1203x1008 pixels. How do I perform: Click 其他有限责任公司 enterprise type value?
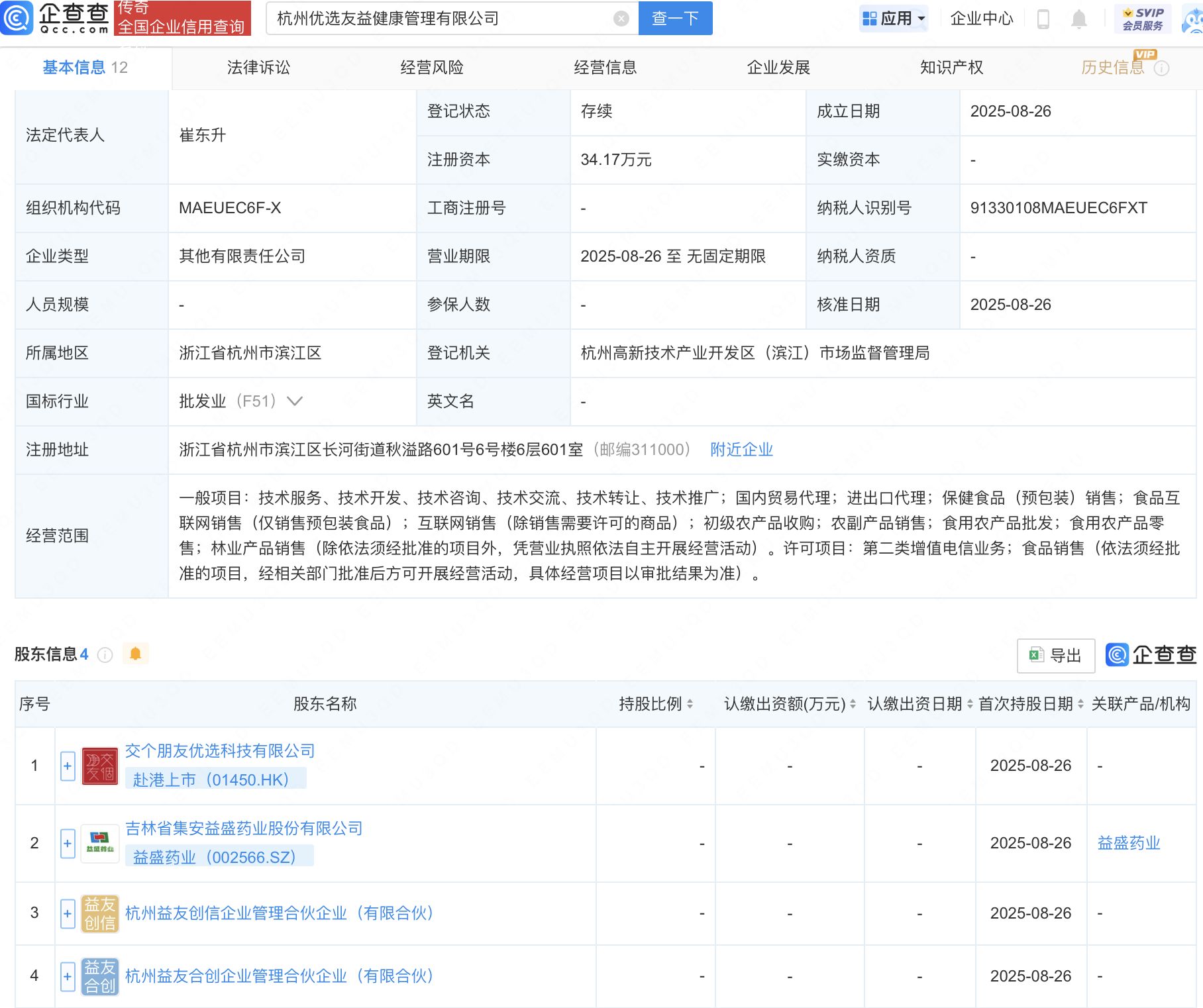[242, 256]
